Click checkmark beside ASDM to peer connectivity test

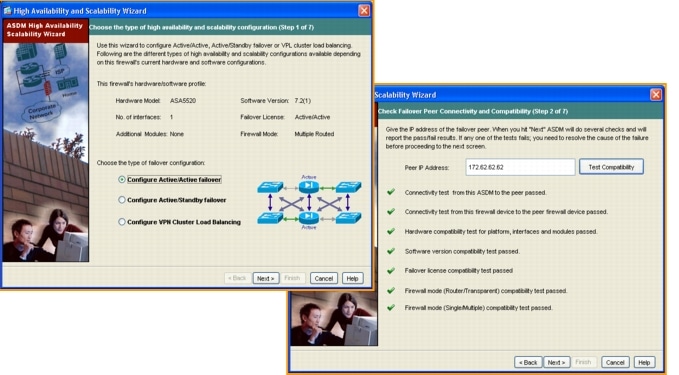[x=391, y=192]
